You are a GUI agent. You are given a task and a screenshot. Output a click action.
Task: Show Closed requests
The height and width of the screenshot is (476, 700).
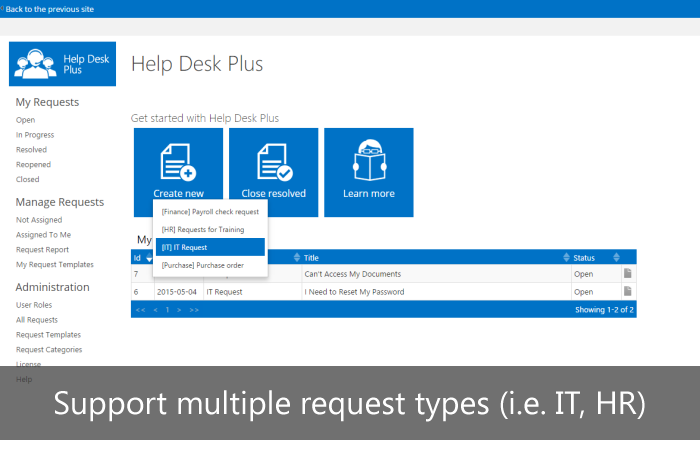pyautogui.click(x=28, y=179)
